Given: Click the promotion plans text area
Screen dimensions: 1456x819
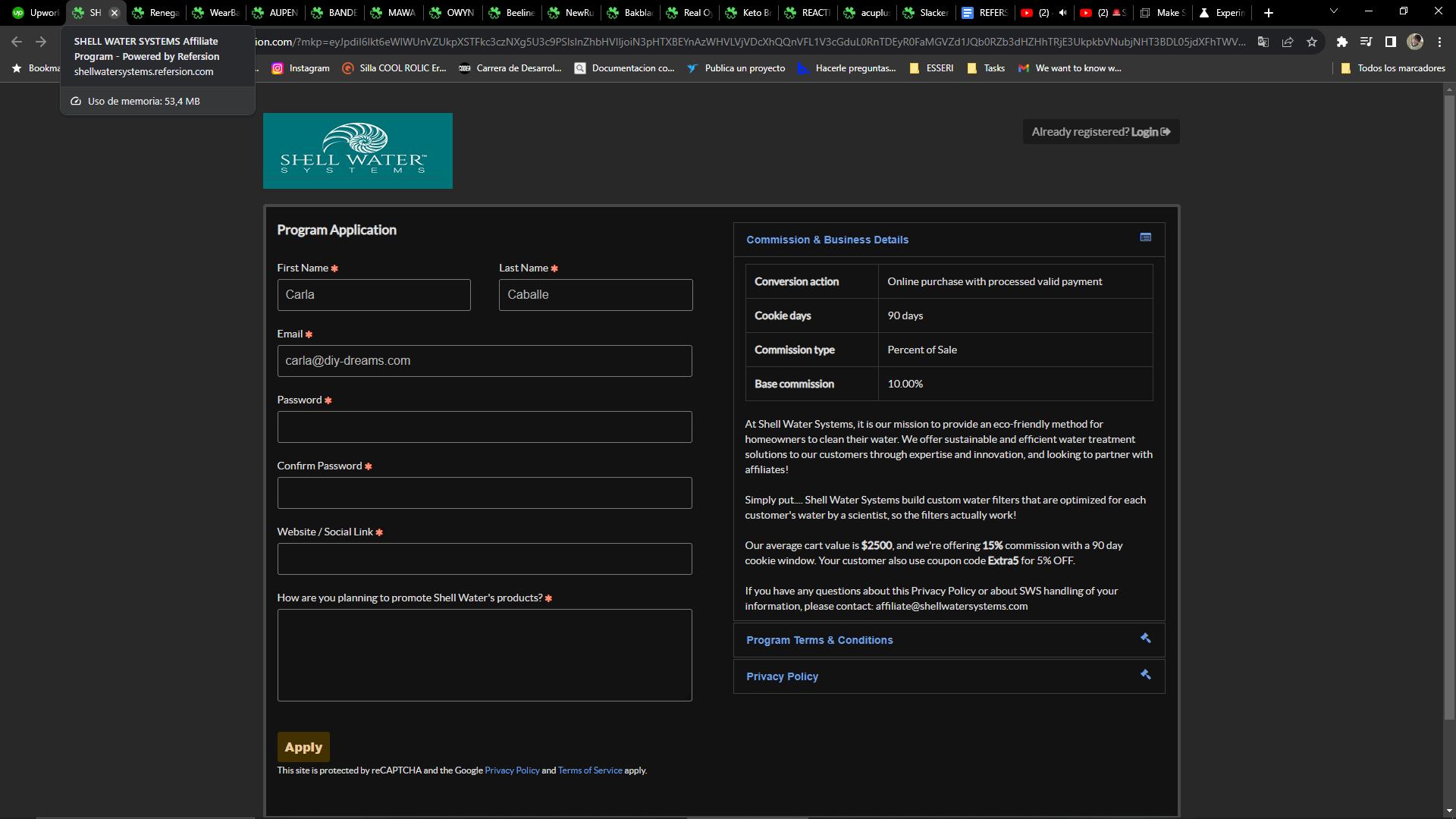Looking at the screenshot, I should 485,655.
